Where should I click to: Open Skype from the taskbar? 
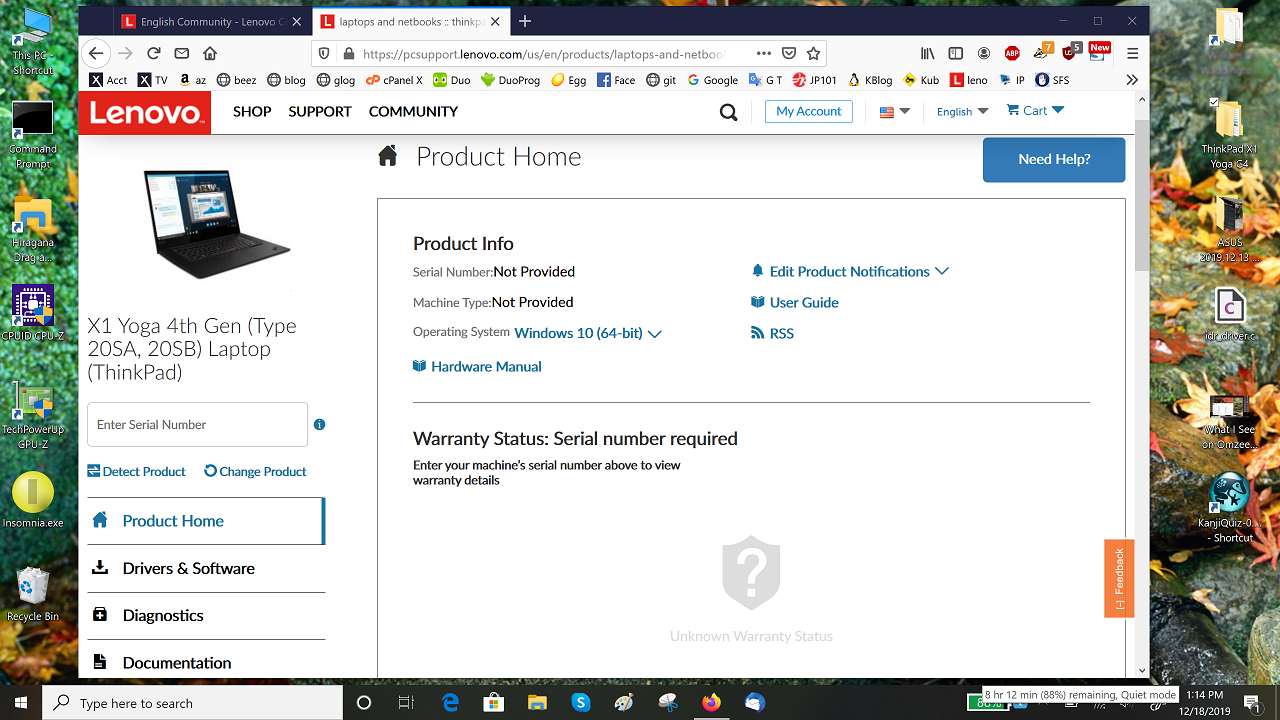[x=580, y=702]
